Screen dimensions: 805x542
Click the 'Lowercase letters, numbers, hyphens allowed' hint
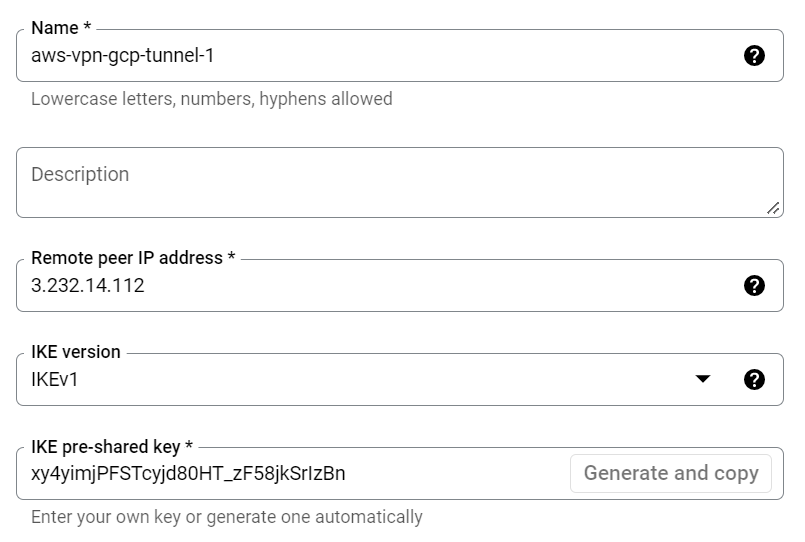[x=211, y=99]
